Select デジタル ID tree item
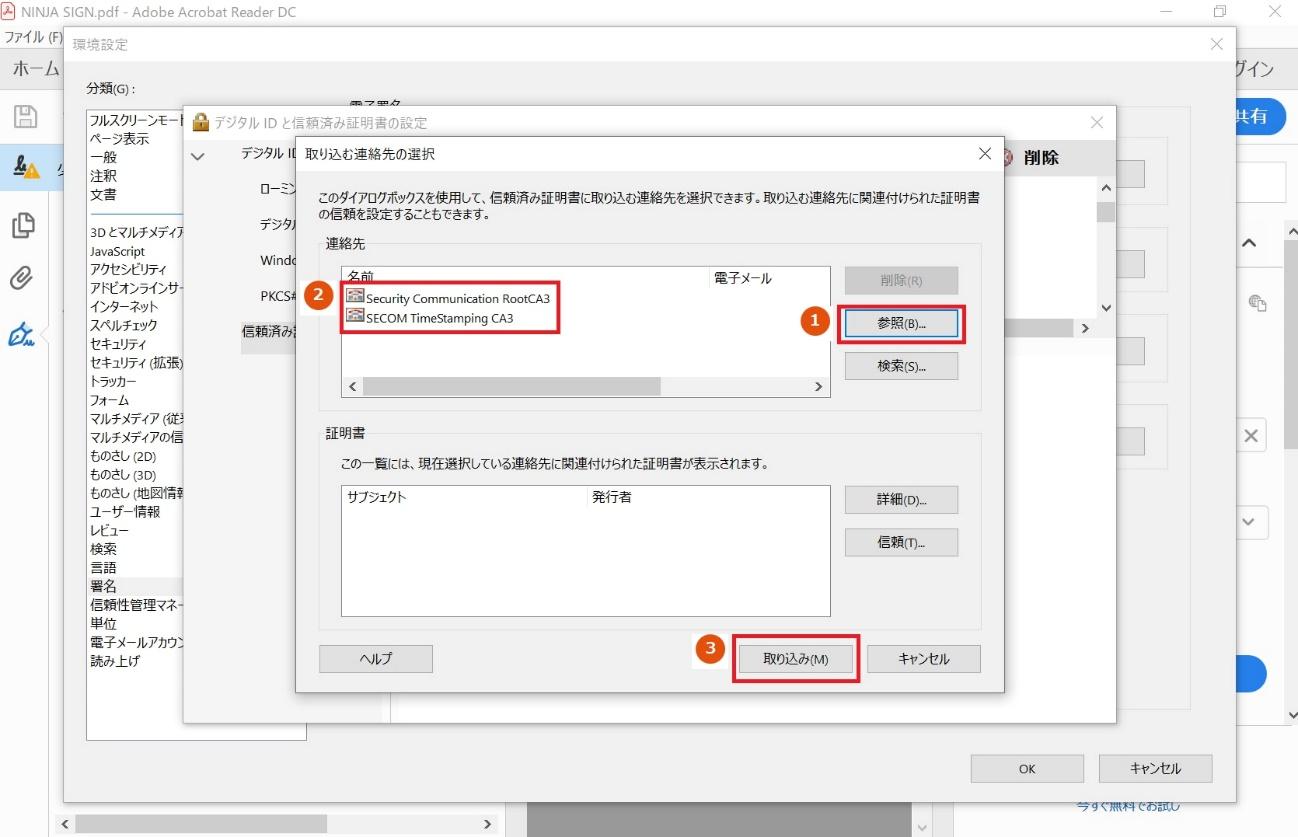 click(269, 154)
